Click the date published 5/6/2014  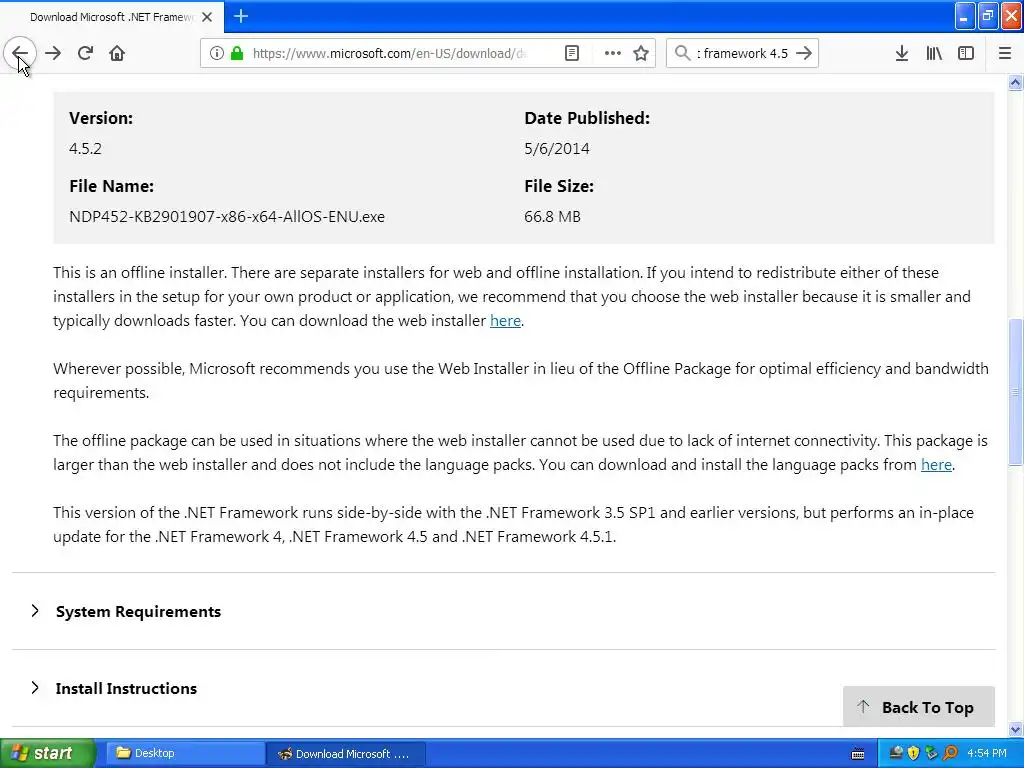[556, 149]
